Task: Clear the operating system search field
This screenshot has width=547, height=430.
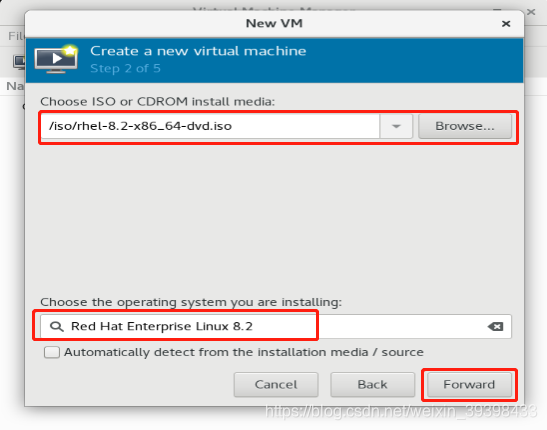Action: coord(495,327)
